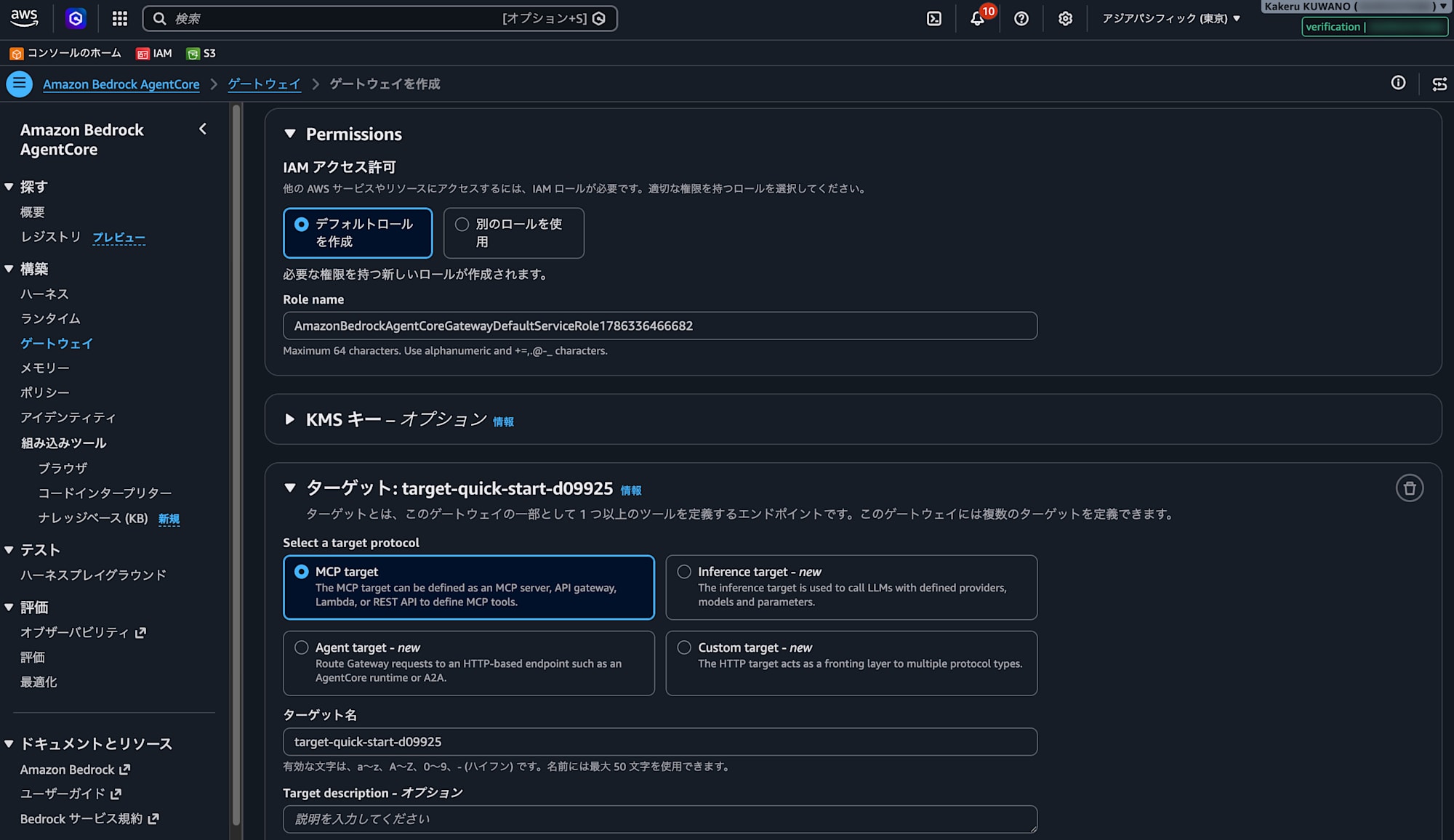Collapse the AgentCore sidebar with the chevron
The height and width of the screenshot is (840, 1454).
[203, 129]
